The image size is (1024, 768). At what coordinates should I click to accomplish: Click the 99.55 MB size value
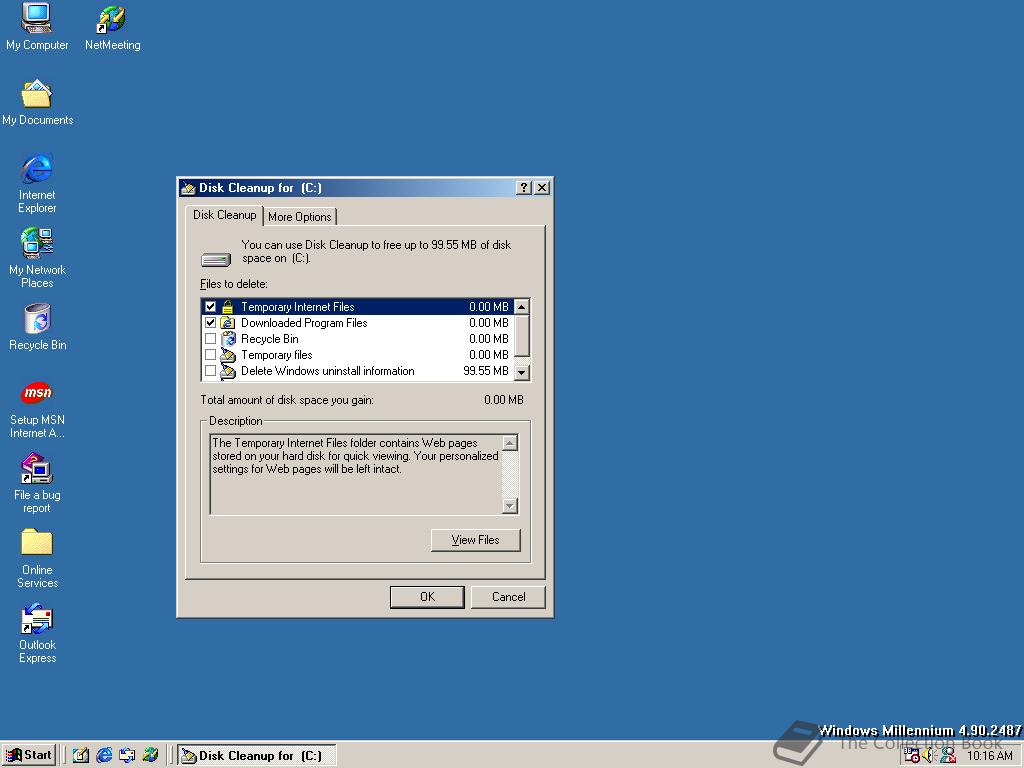(x=486, y=371)
